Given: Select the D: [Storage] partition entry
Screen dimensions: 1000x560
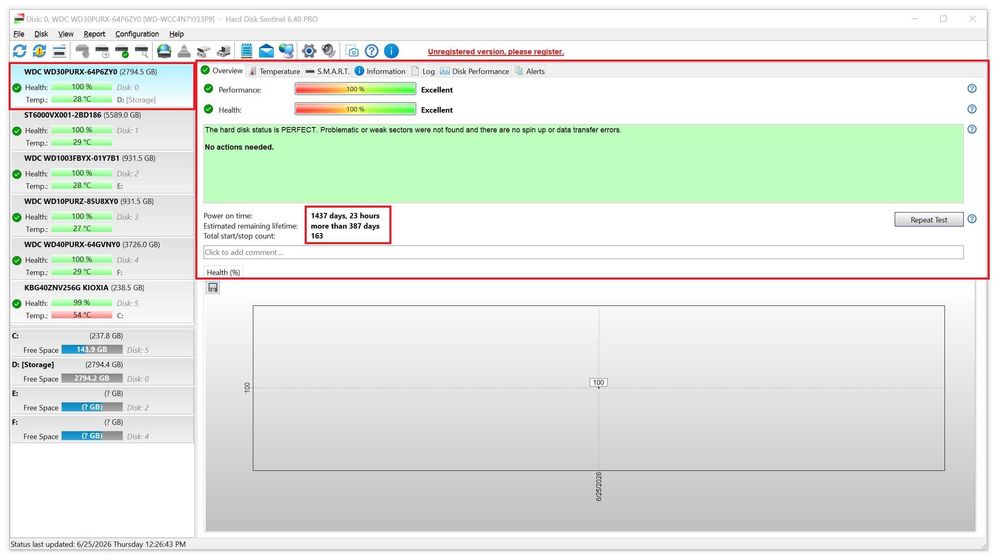Looking at the screenshot, I should click(x=102, y=371).
